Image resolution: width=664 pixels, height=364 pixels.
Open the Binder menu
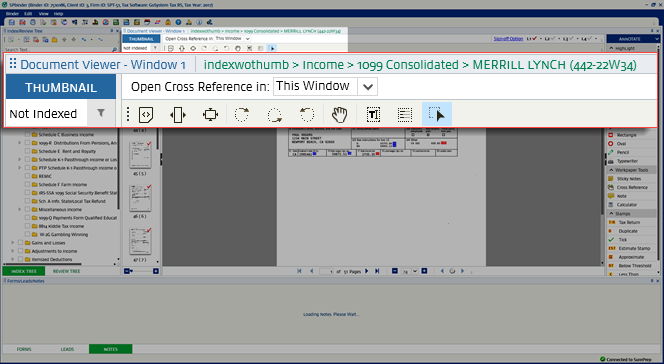(12, 14)
